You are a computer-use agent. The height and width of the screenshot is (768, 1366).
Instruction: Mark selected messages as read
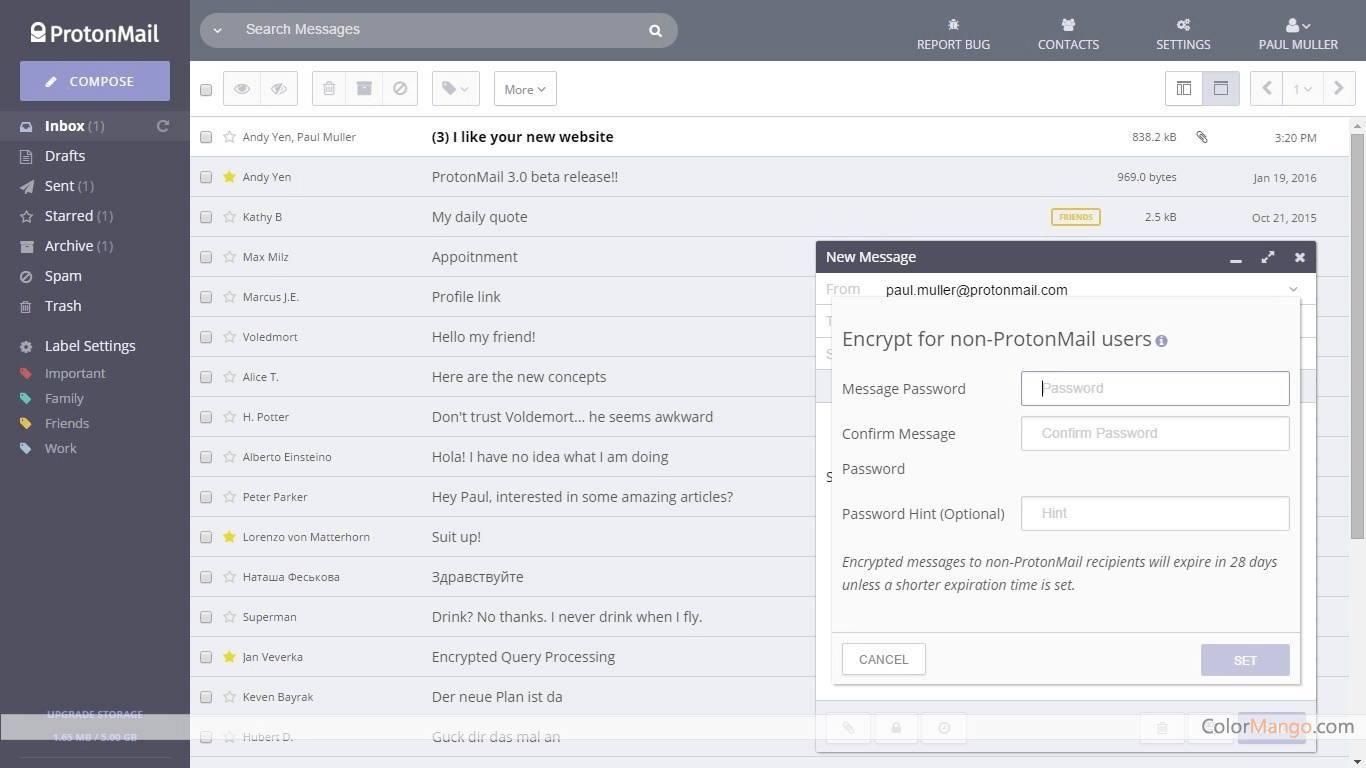tap(241, 89)
